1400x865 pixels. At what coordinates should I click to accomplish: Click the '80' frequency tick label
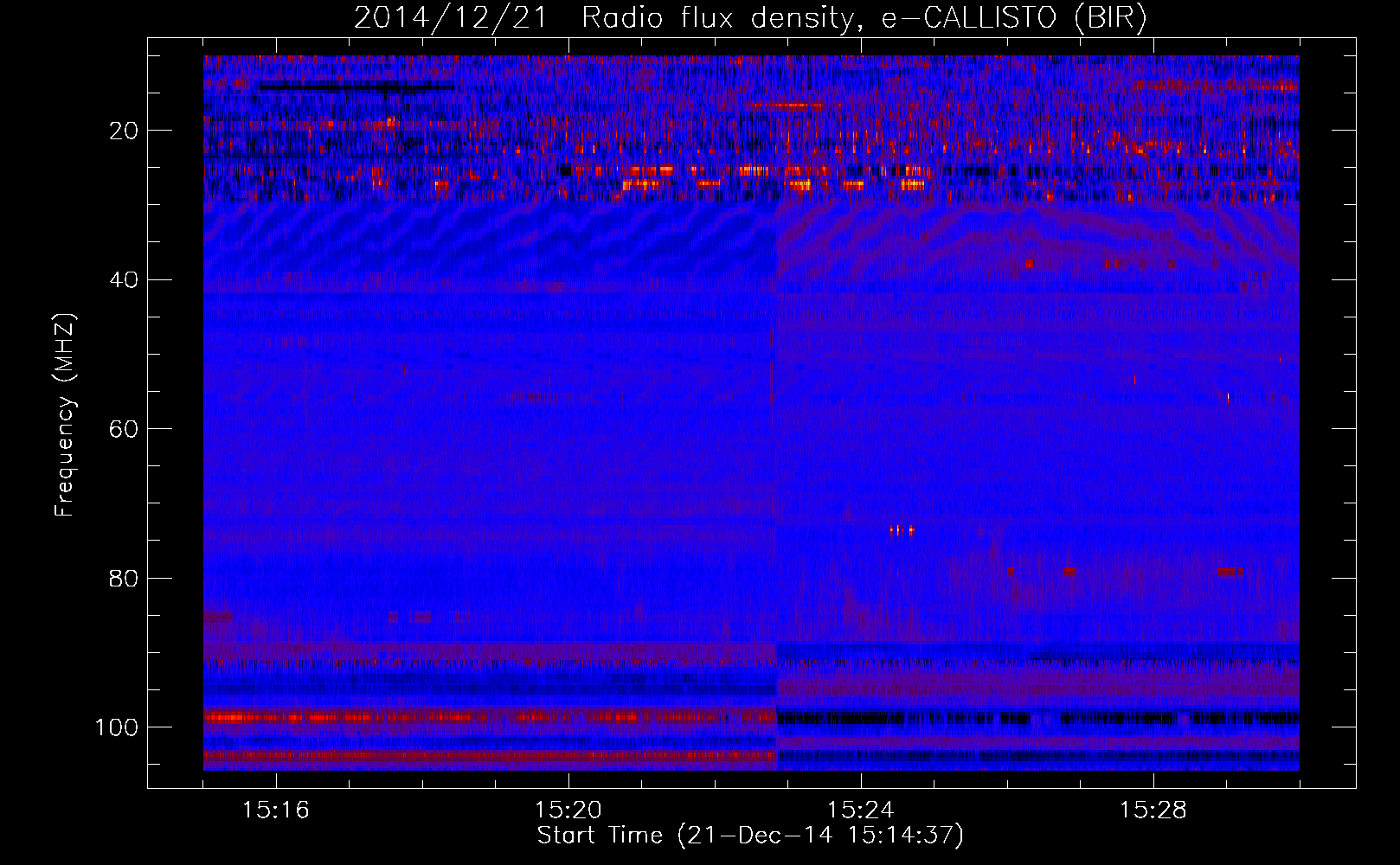coord(125,578)
